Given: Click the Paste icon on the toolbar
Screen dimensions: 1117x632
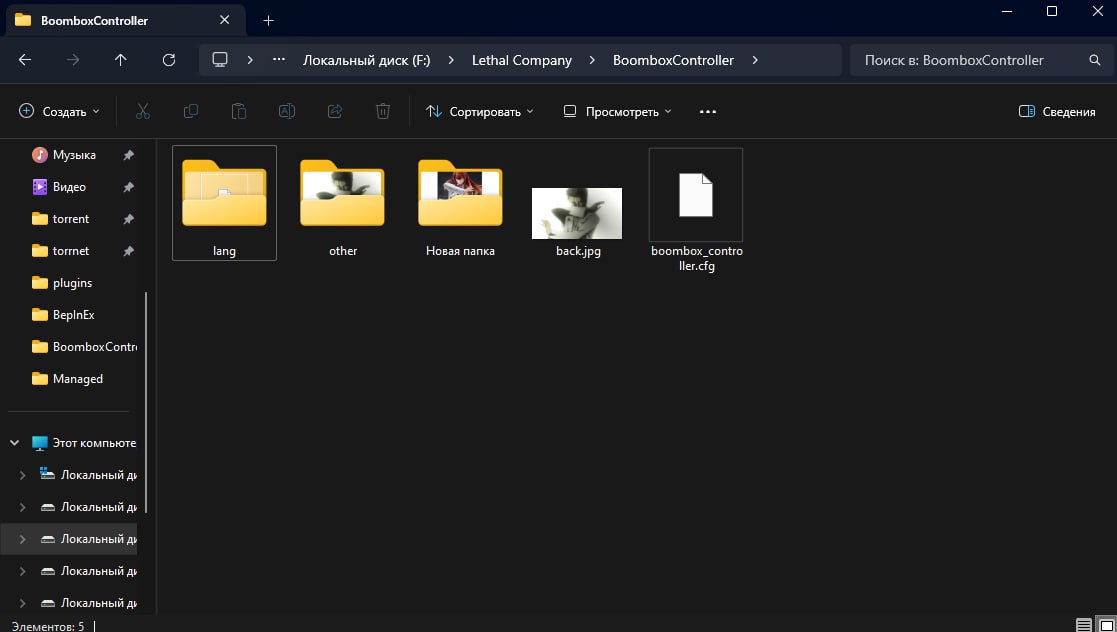Looking at the screenshot, I should pos(238,111).
